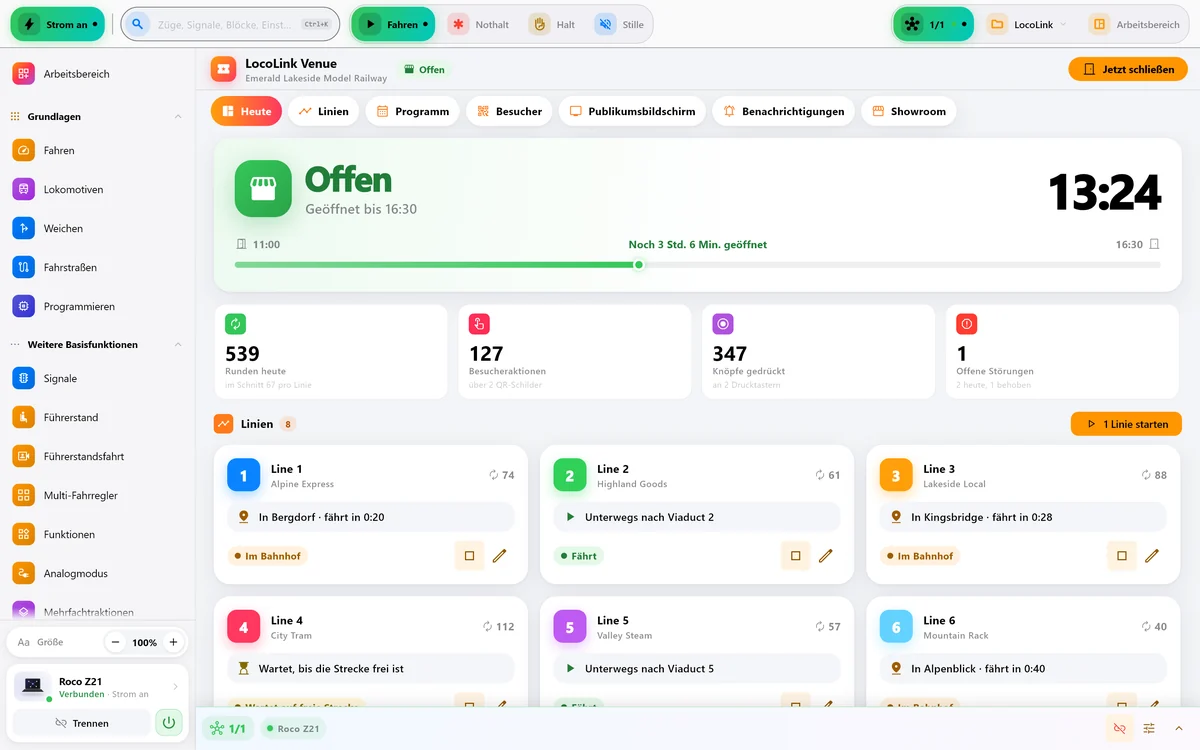The height and width of the screenshot is (750, 1200).
Task: Click the sliders settings icon in bottom bar
Action: click(x=1149, y=729)
